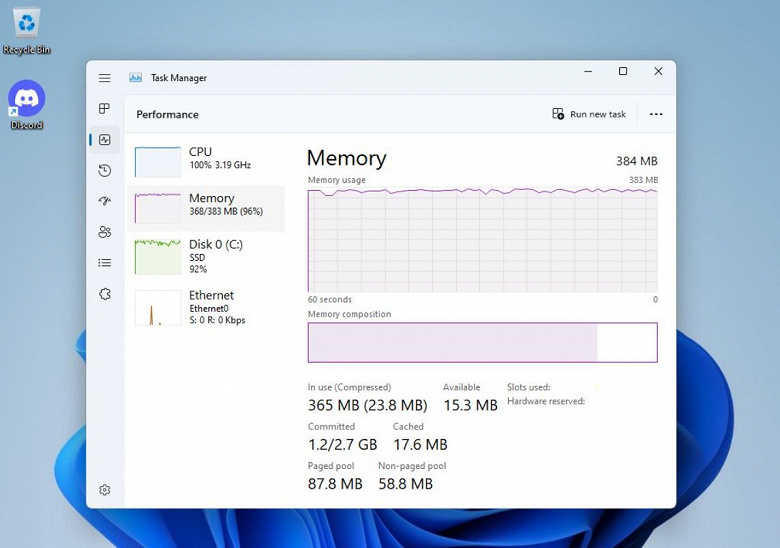This screenshot has height=548, width=780.
Task: Open the Details page icon in sidebar
Action: pyautogui.click(x=105, y=263)
